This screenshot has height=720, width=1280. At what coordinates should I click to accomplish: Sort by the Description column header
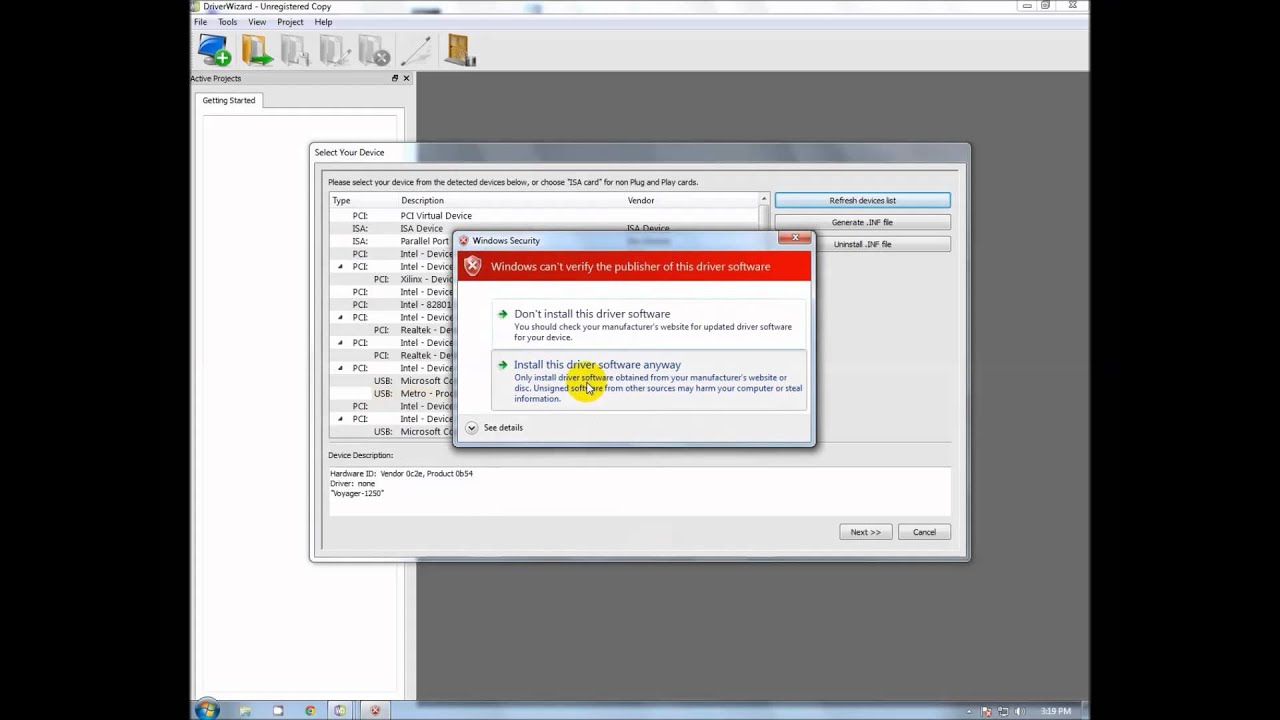(512, 201)
